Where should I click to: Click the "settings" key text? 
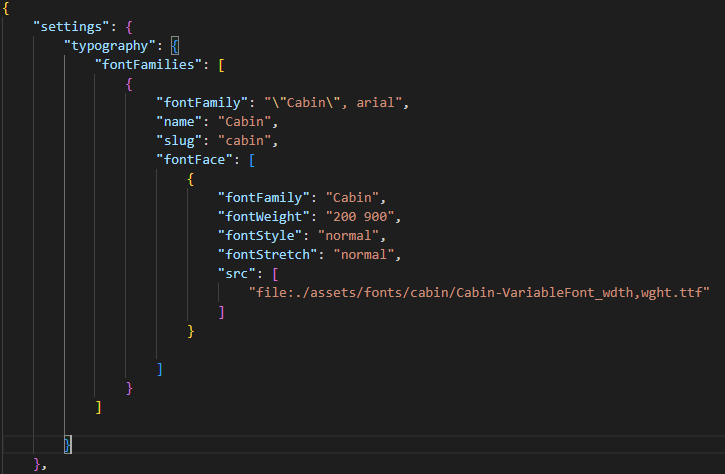point(71,27)
